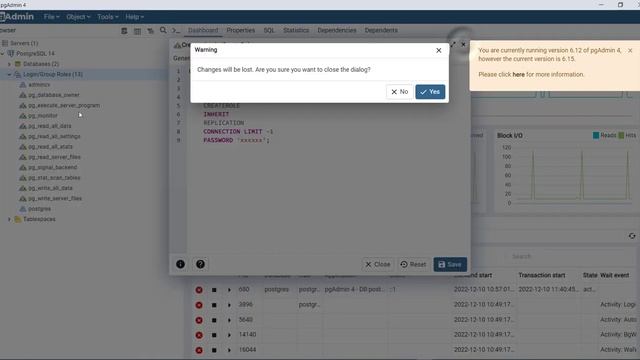This screenshot has height=360, width=640.
Task: Dismiss the pgAdmin version notification
Action: pyautogui.click(x=630, y=51)
